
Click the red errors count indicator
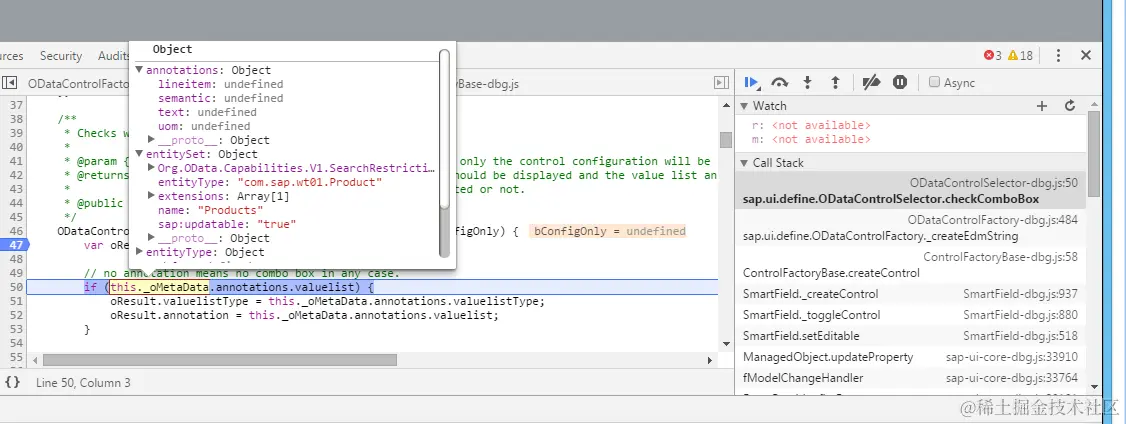pyautogui.click(x=993, y=55)
